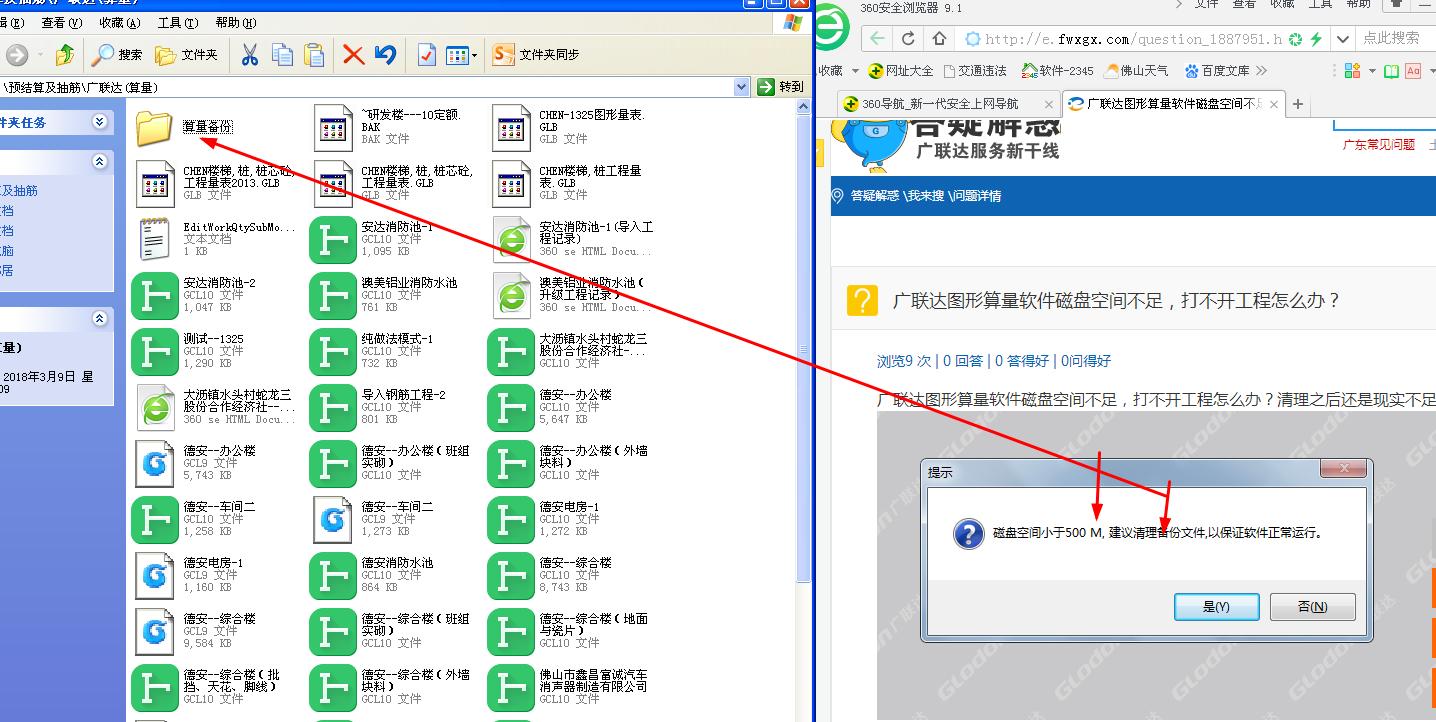The height and width of the screenshot is (722, 1436).
Task: Click the Properties checkmark toolbar icon
Action: (427, 54)
